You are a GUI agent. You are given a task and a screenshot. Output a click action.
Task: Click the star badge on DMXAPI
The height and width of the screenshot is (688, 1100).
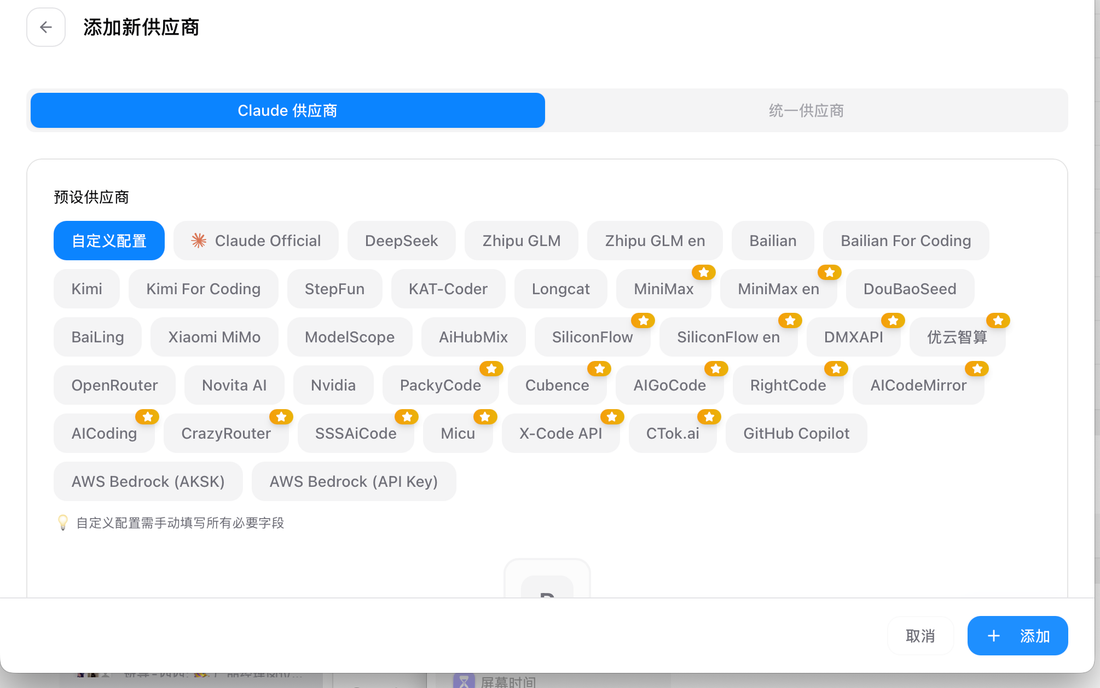(893, 321)
